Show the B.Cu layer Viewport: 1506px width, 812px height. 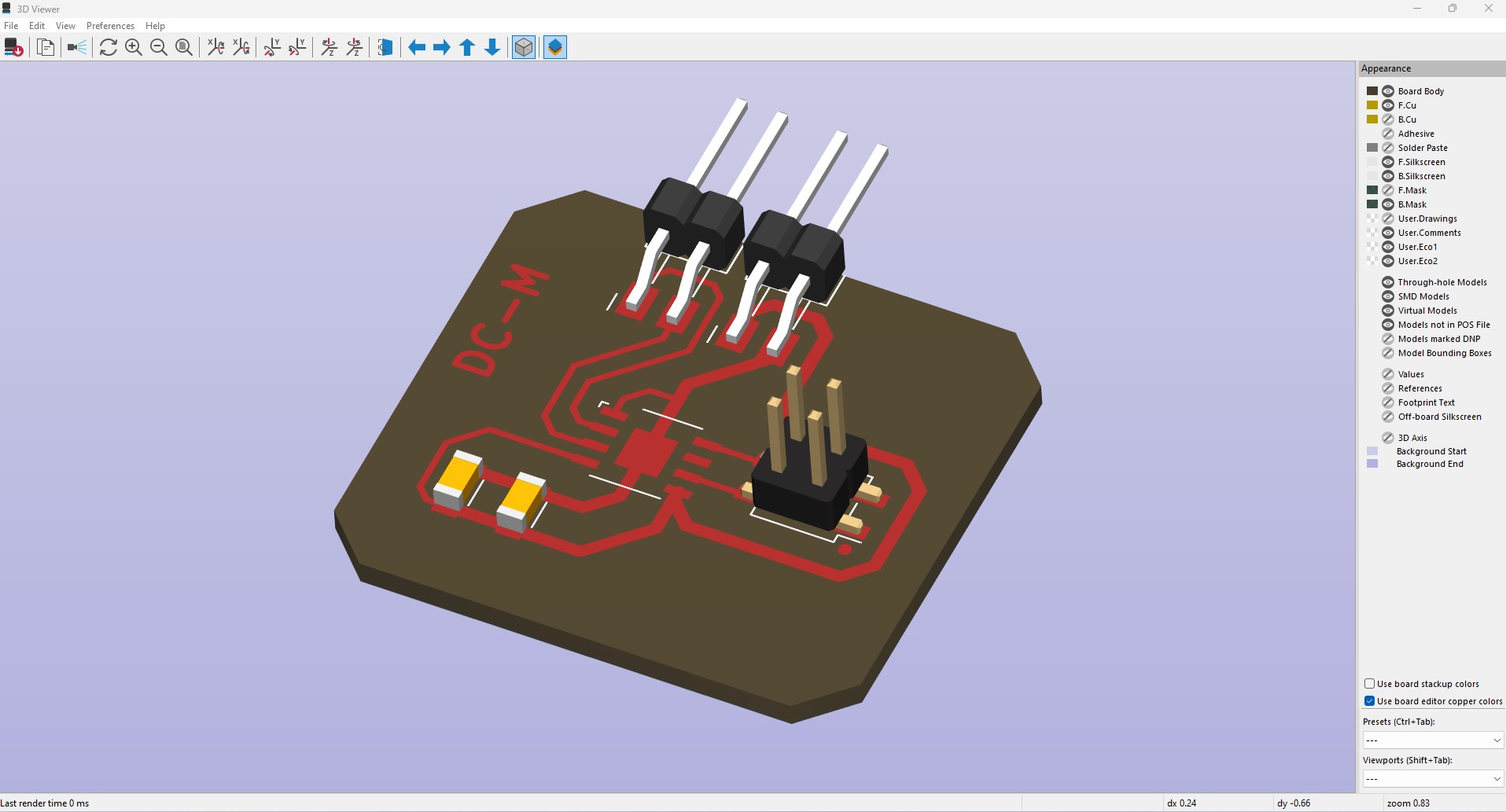1388,119
